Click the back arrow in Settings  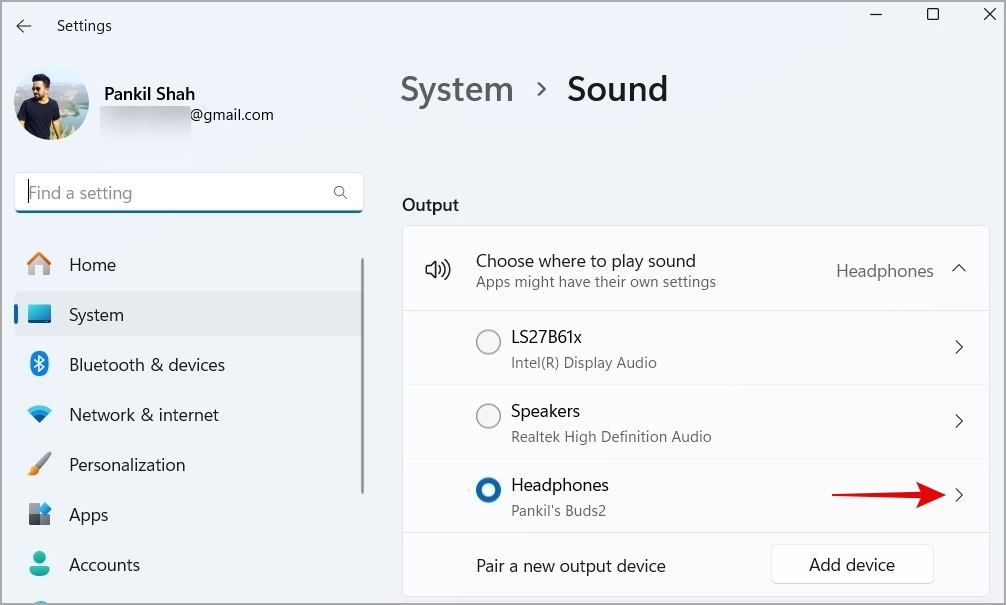(x=24, y=26)
